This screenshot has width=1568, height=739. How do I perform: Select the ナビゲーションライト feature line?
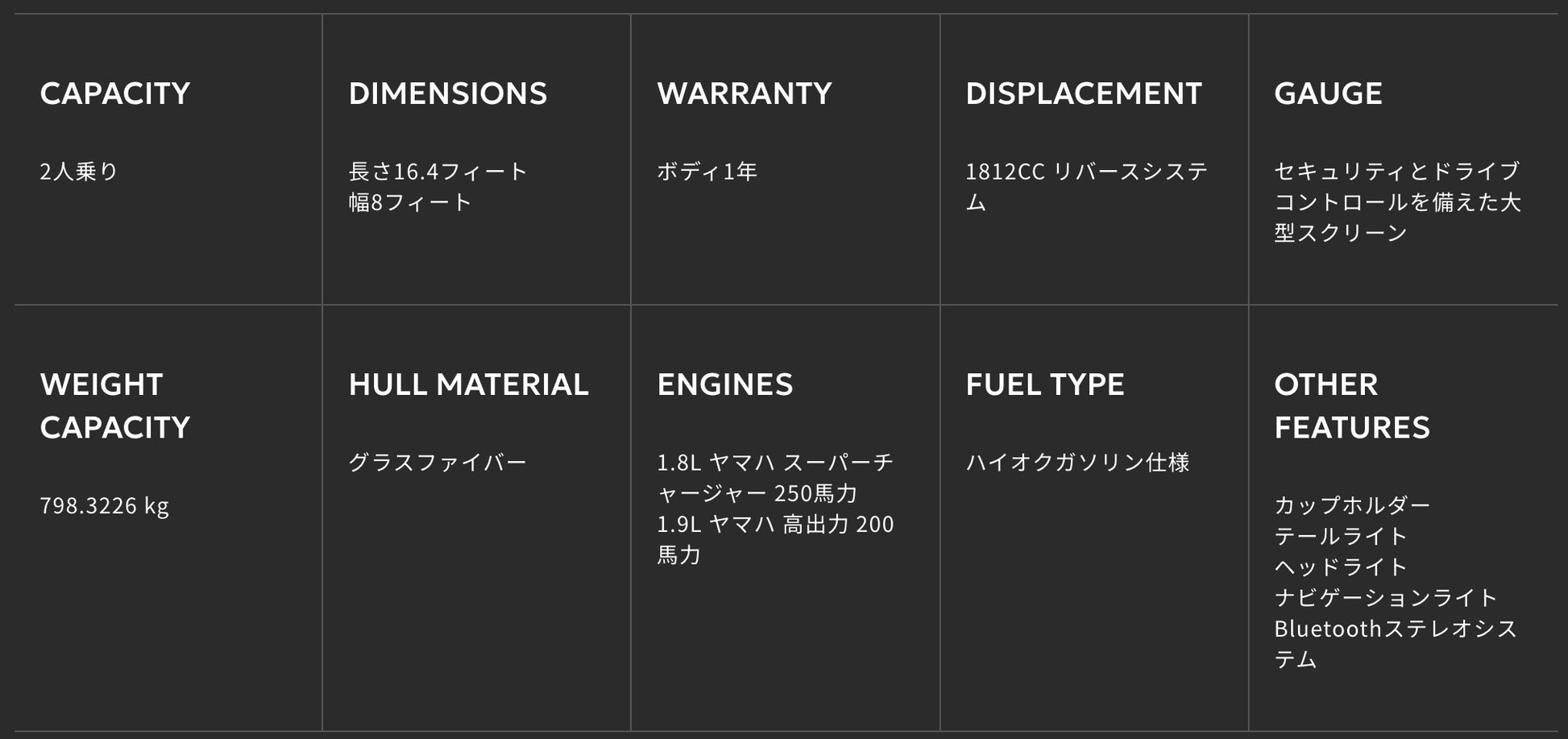[1385, 597]
